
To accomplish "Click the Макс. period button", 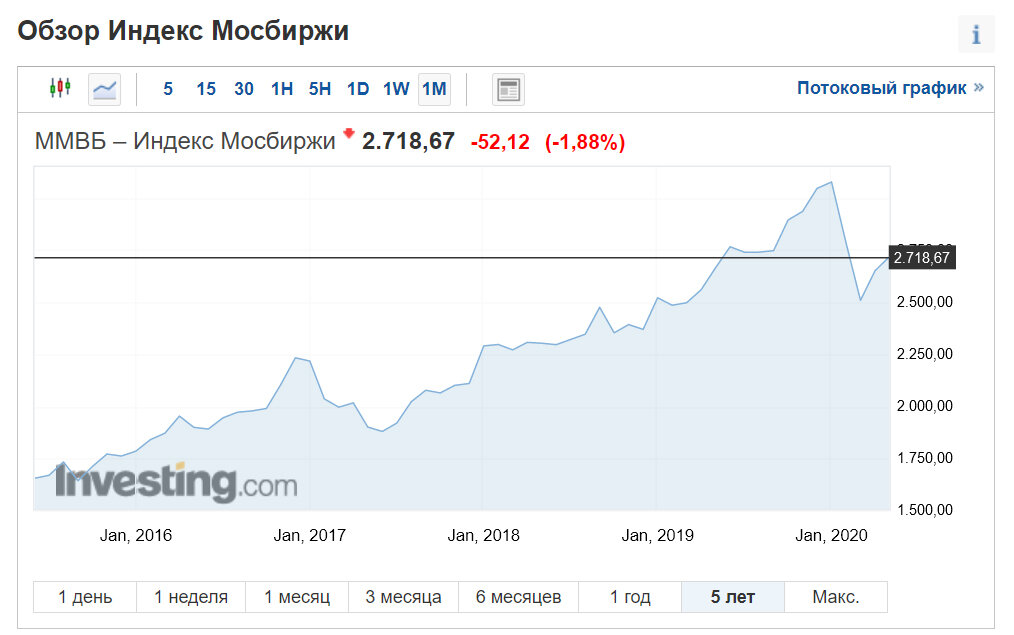I will pos(835,596).
